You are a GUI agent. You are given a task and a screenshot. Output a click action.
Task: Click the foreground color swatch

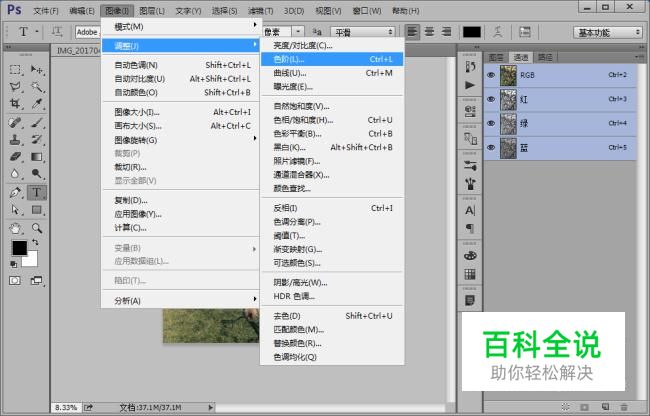(x=19, y=248)
